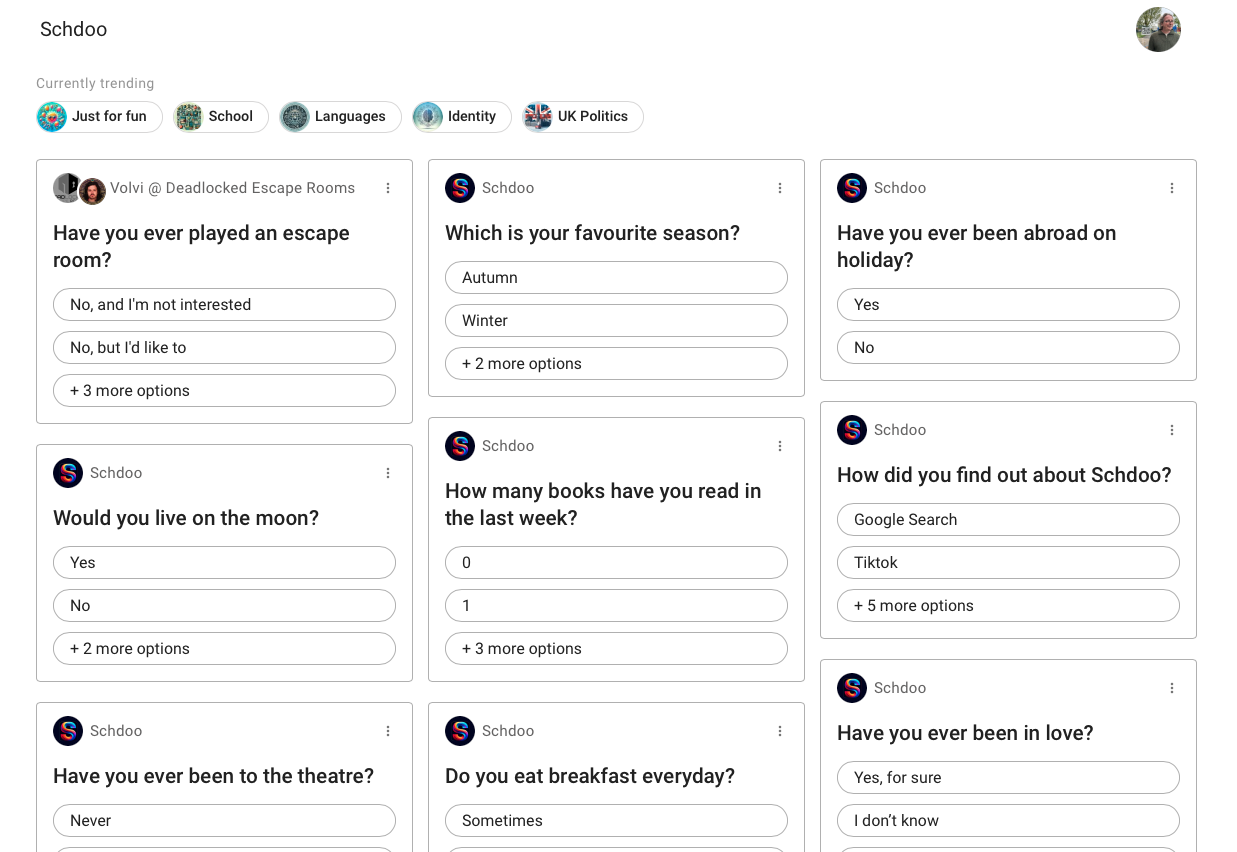The width and height of the screenshot is (1237, 852).
Task: Open three-dot menu on escape room poll
Action: pos(388,188)
